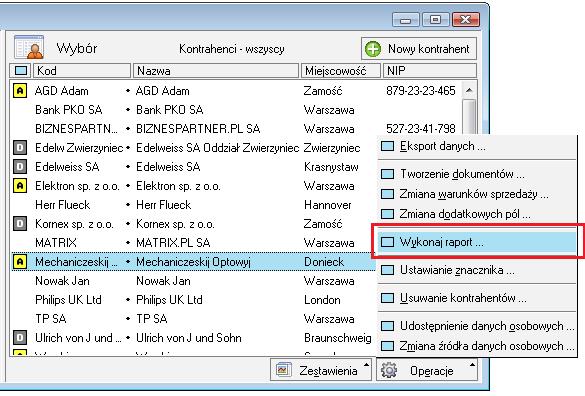This screenshot has width=585, height=396.
Task: Click NIP value 527-23-41-798
Action: pyautogui.click(x=420, y=129)
